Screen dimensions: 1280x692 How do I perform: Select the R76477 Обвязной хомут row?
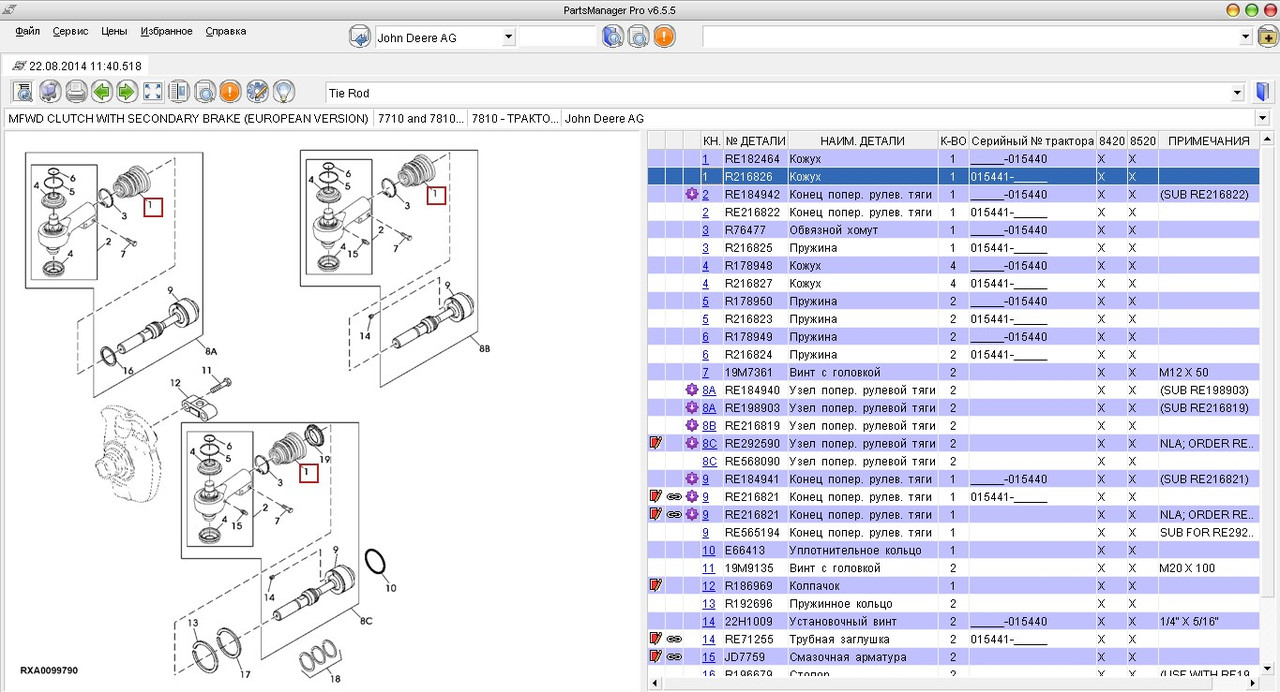[954, 230]
